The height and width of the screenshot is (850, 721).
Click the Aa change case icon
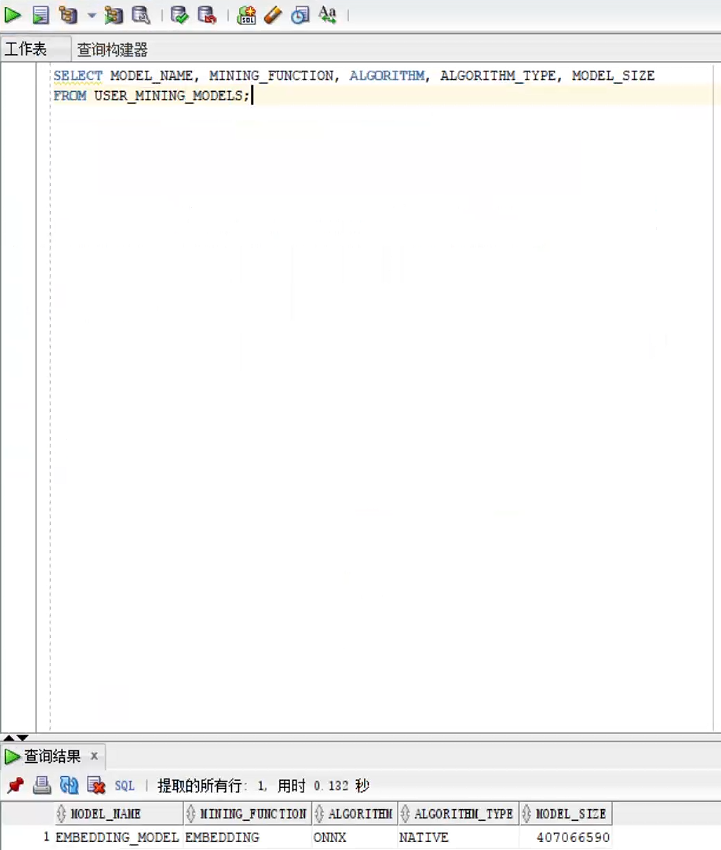(x=327, y=15)
